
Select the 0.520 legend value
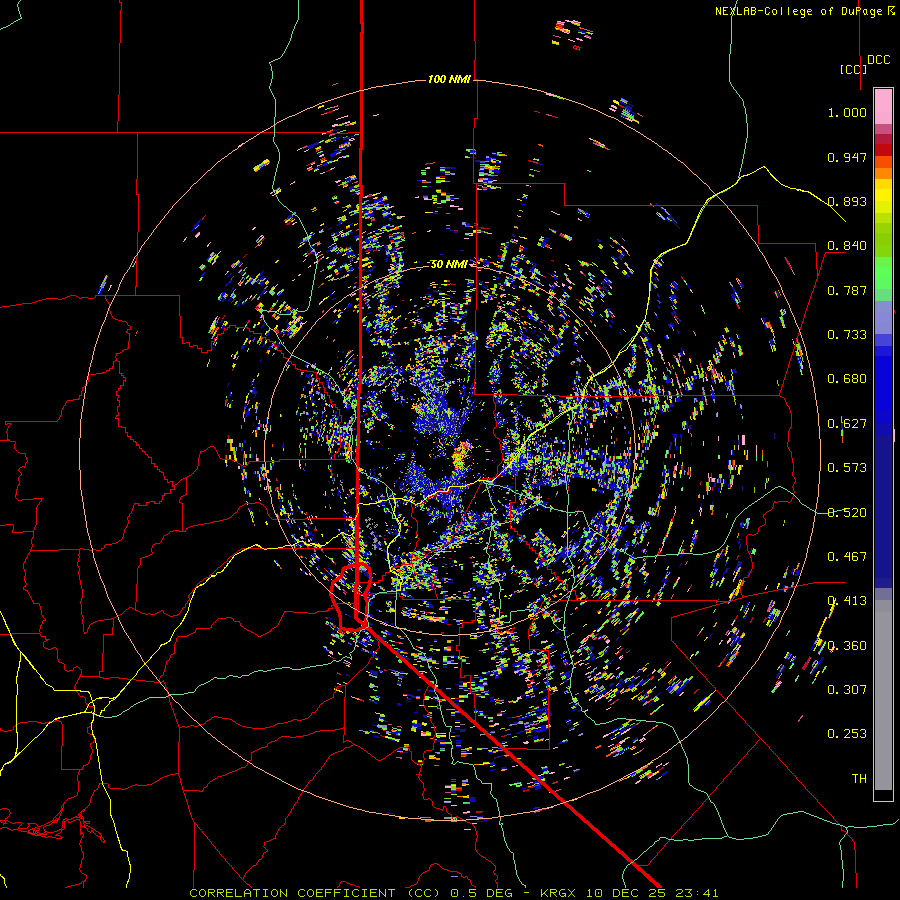click(x=847, y=513)
